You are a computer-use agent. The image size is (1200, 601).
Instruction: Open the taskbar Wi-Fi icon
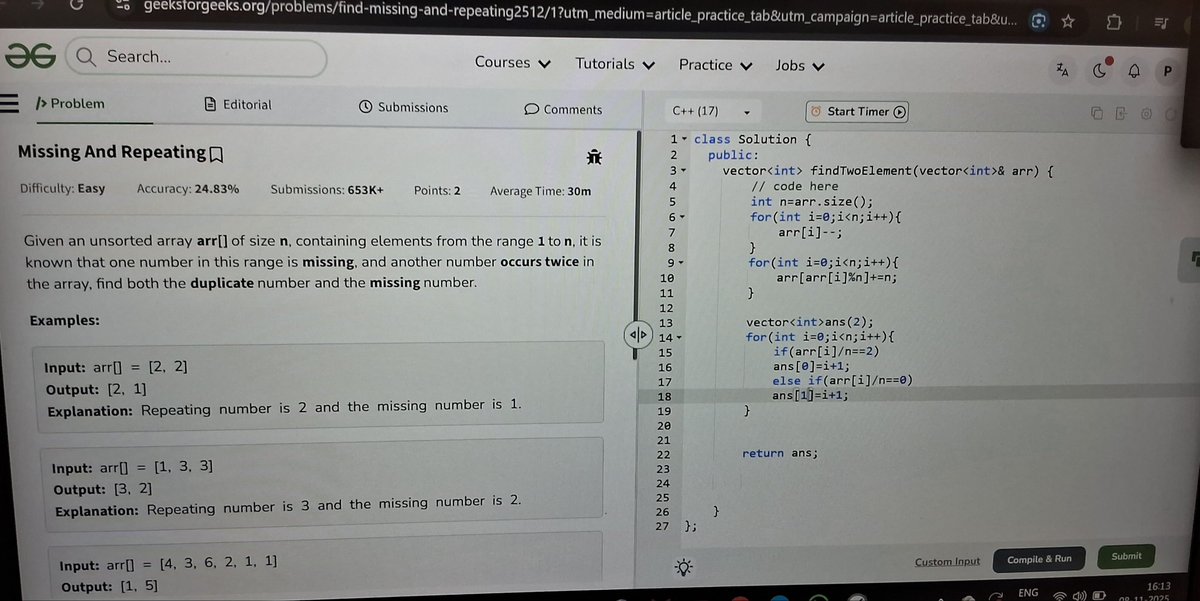tap(1060, 596)
